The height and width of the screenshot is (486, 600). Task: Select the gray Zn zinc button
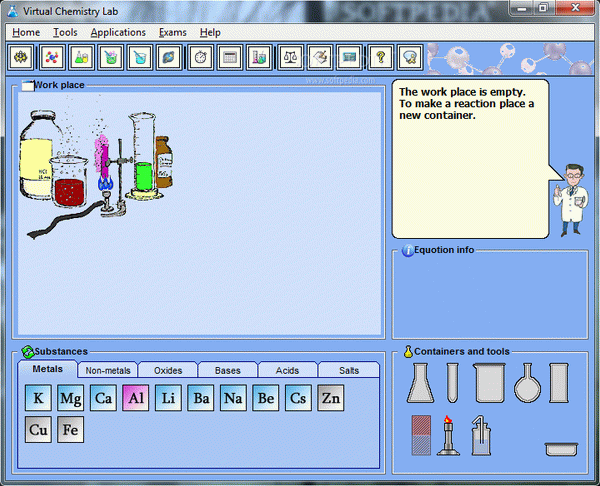(x=331, y=398)
